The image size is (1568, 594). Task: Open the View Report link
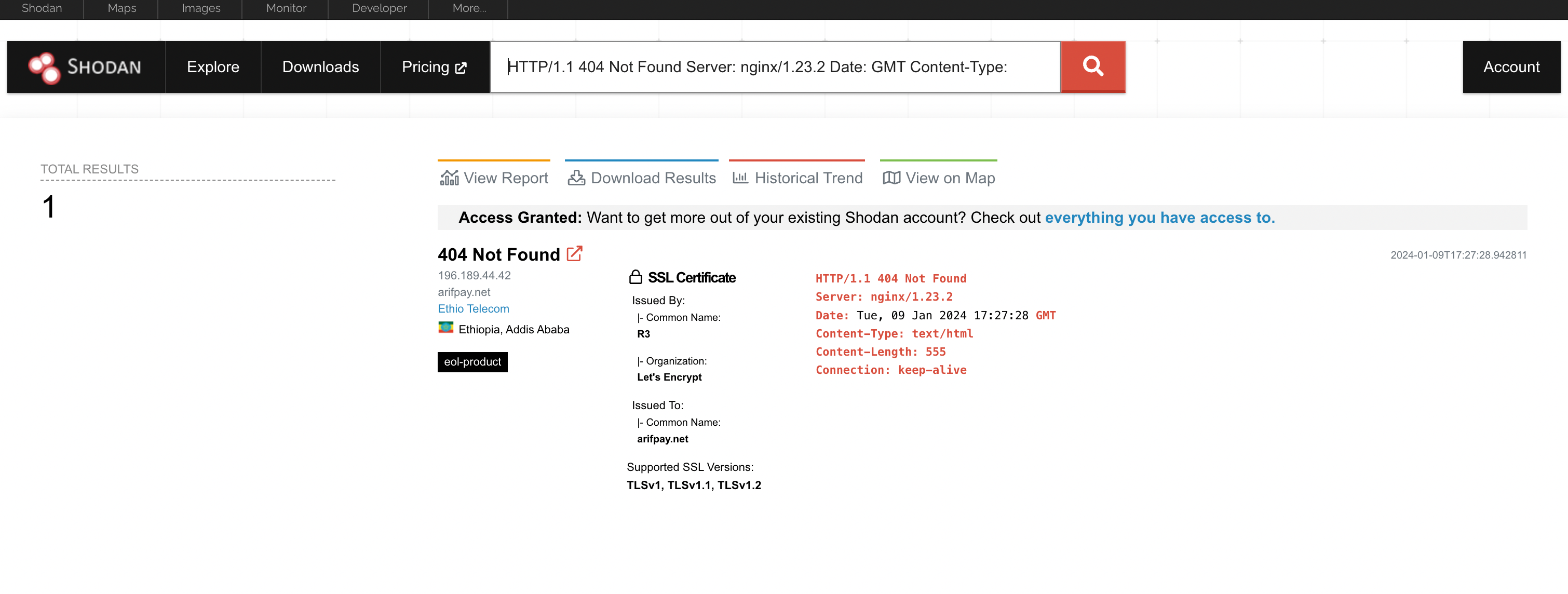[x=494, y=178]
